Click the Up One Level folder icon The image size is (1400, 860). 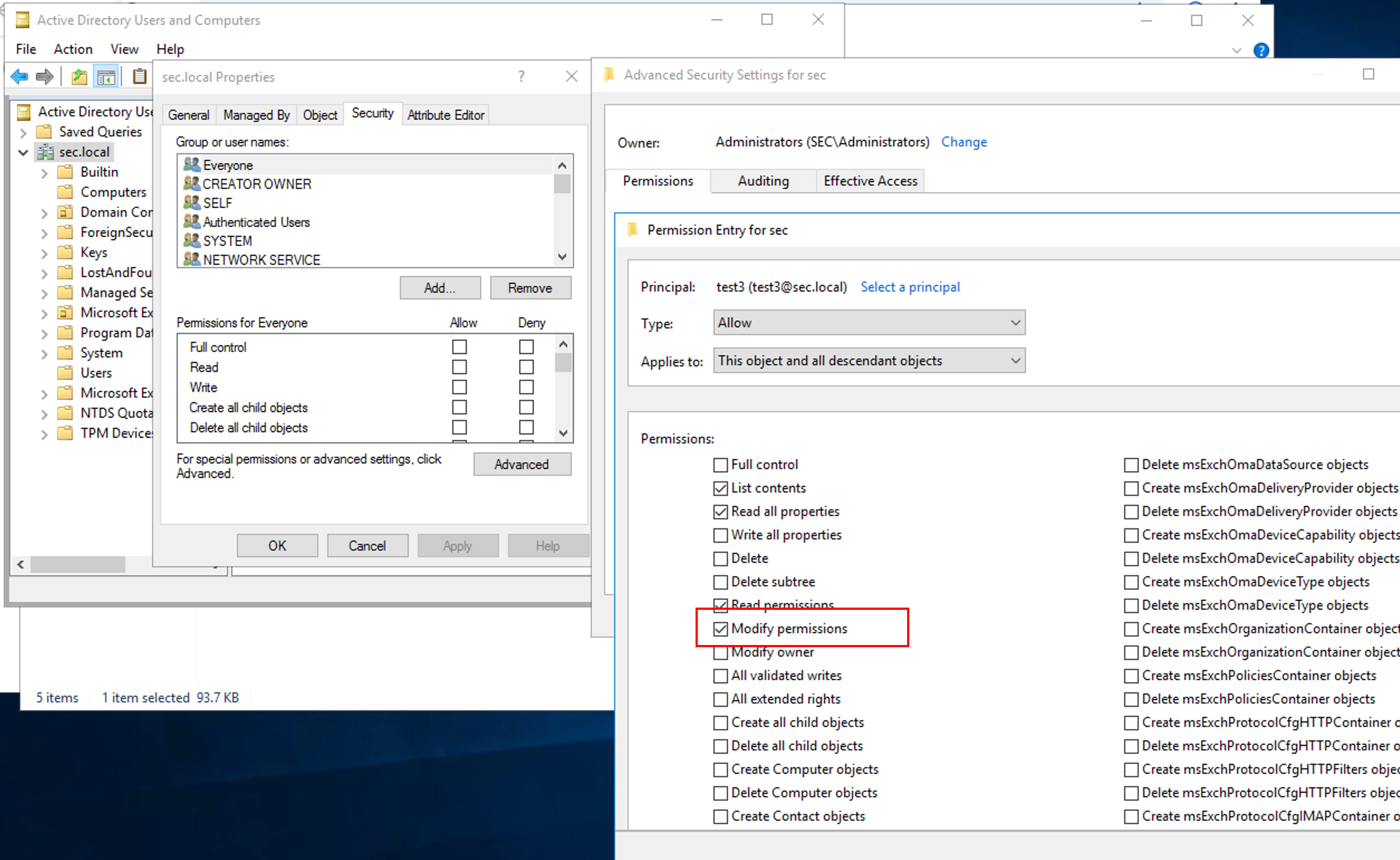[x=79, y=76]
